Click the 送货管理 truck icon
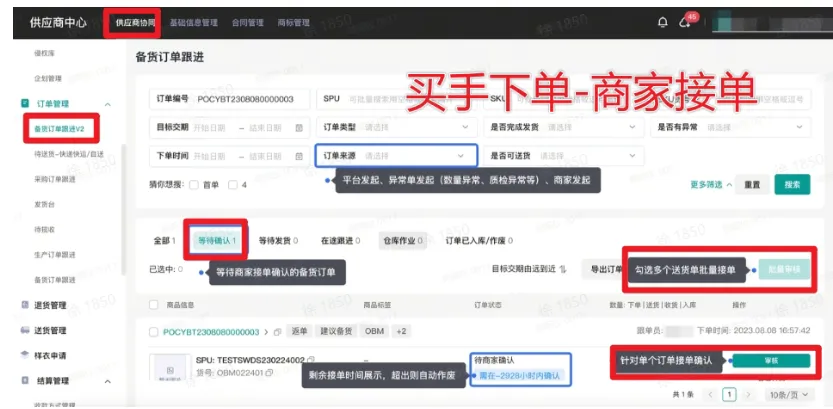The width and height of the screenshot is (833, 409). (24, 330)
